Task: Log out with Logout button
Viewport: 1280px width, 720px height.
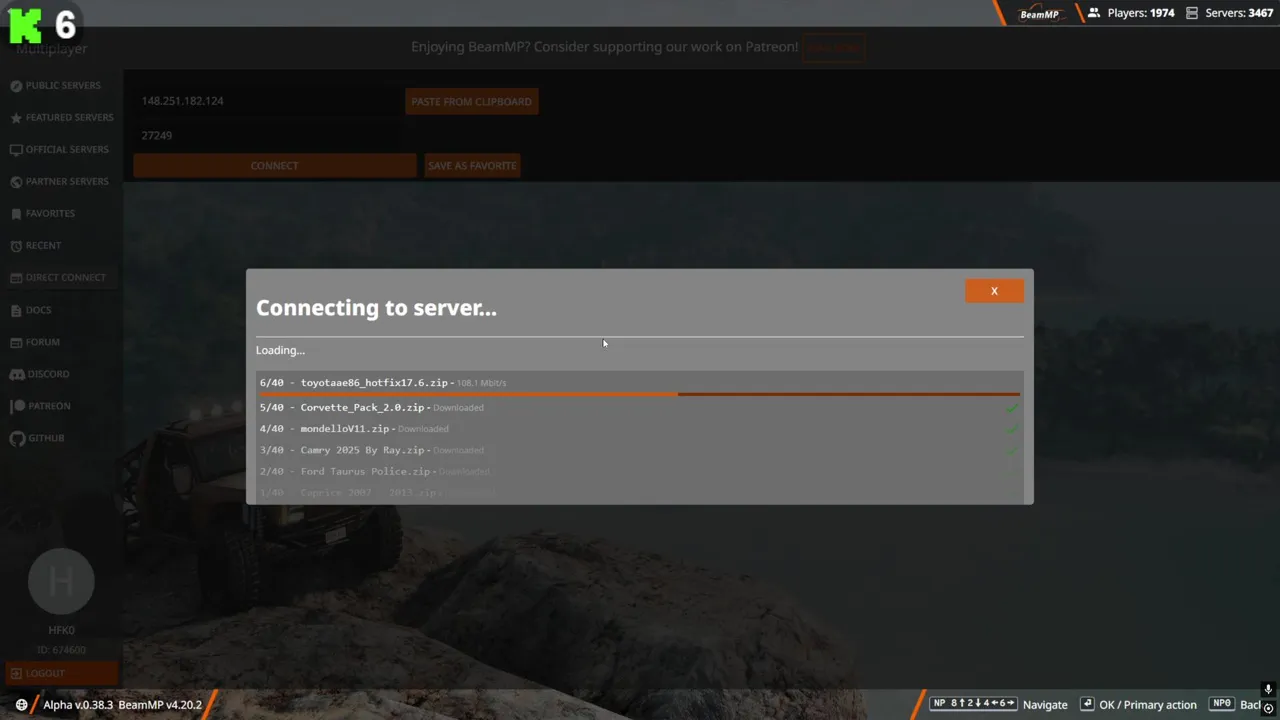Action: click(x=61, y=673)
